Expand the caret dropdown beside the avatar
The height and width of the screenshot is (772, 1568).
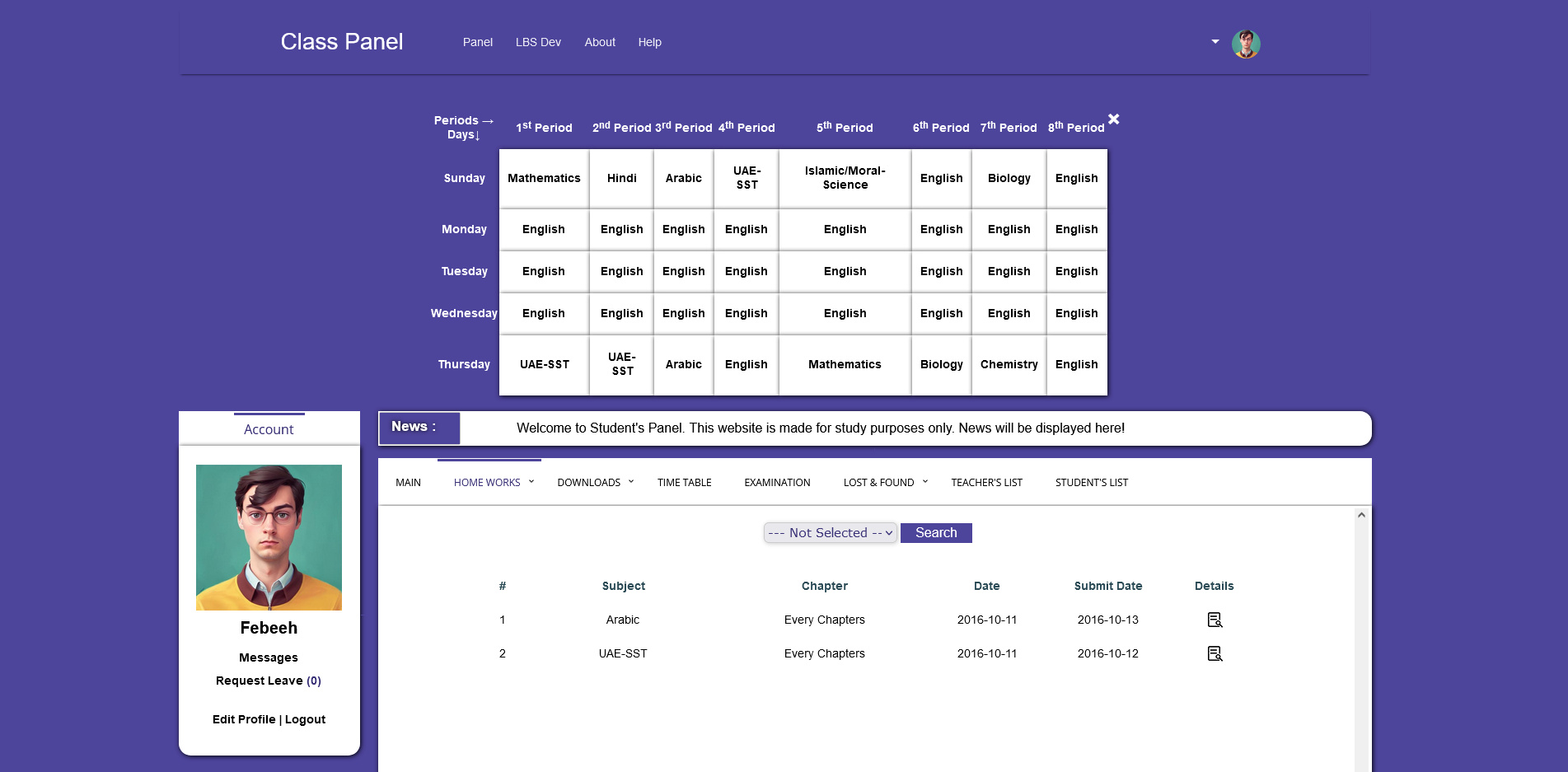[1215, 42]
